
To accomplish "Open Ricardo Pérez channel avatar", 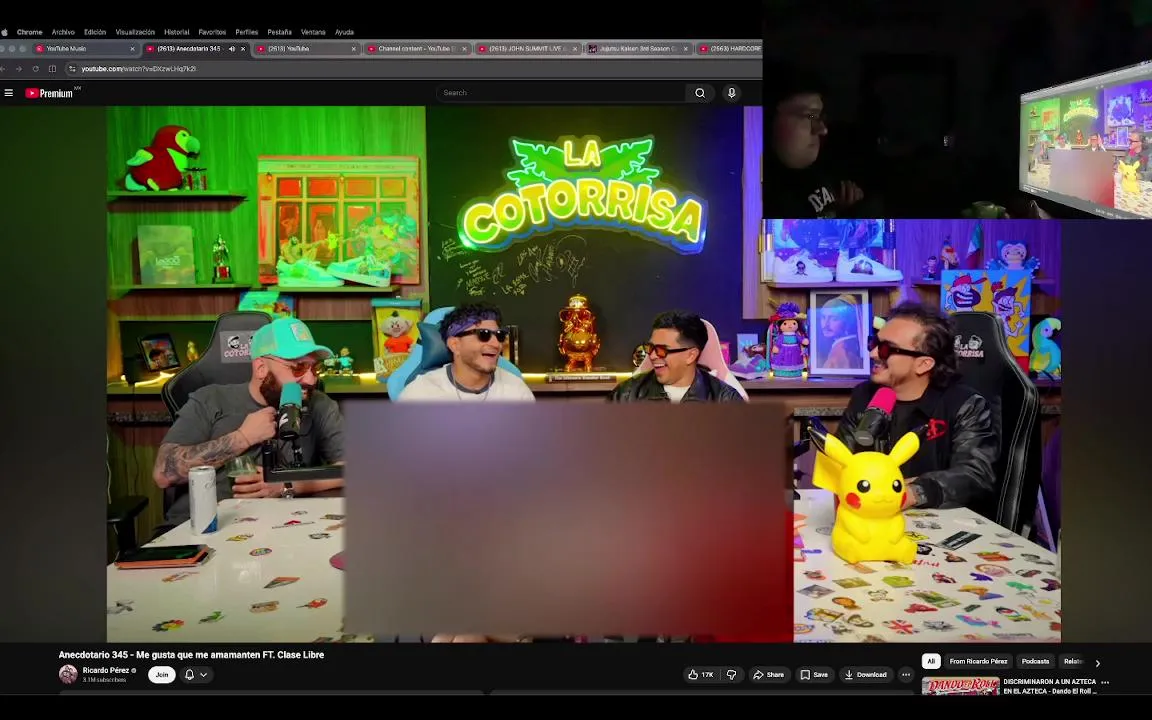I will (x=68, y=674).
